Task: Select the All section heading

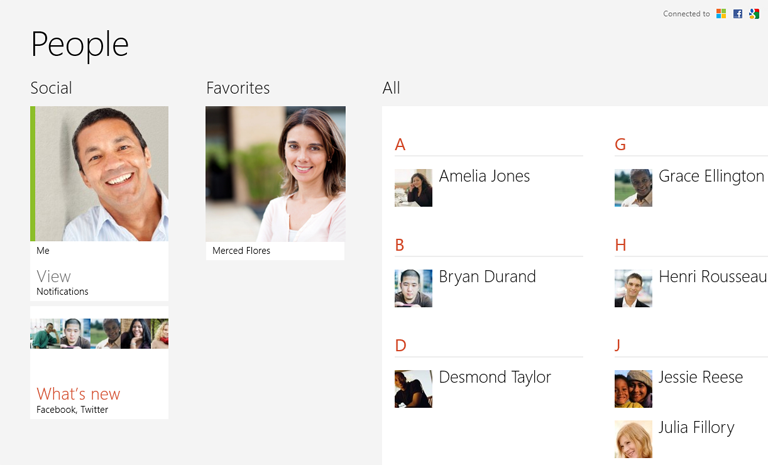Action: 391,88
